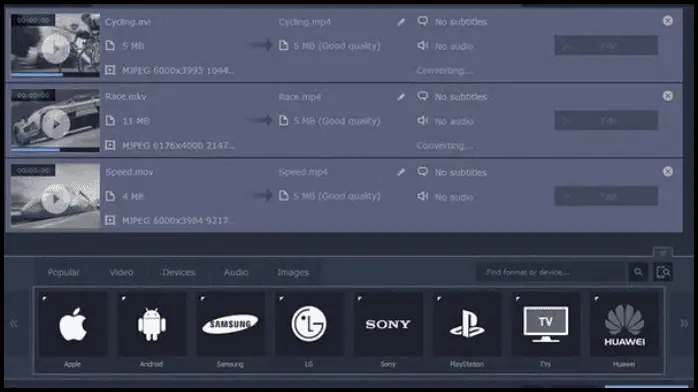Click the MJPEG 6000x3984 info for Speed.mov

(x=178, y=221)
